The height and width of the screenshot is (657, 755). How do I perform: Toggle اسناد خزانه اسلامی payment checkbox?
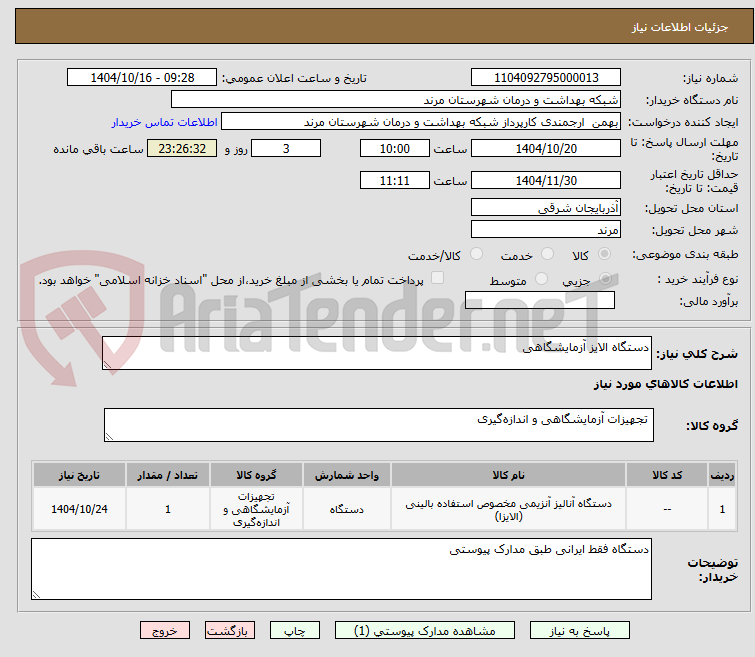click(437, 278)
